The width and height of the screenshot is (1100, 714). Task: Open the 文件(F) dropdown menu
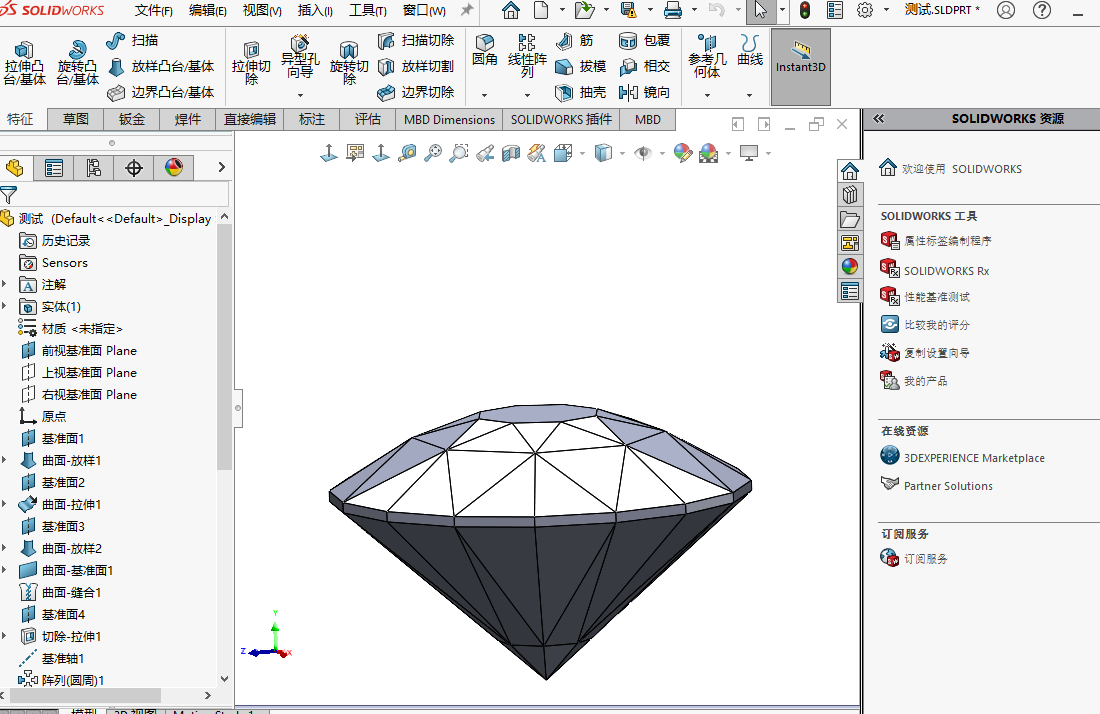tap(152, 11)
